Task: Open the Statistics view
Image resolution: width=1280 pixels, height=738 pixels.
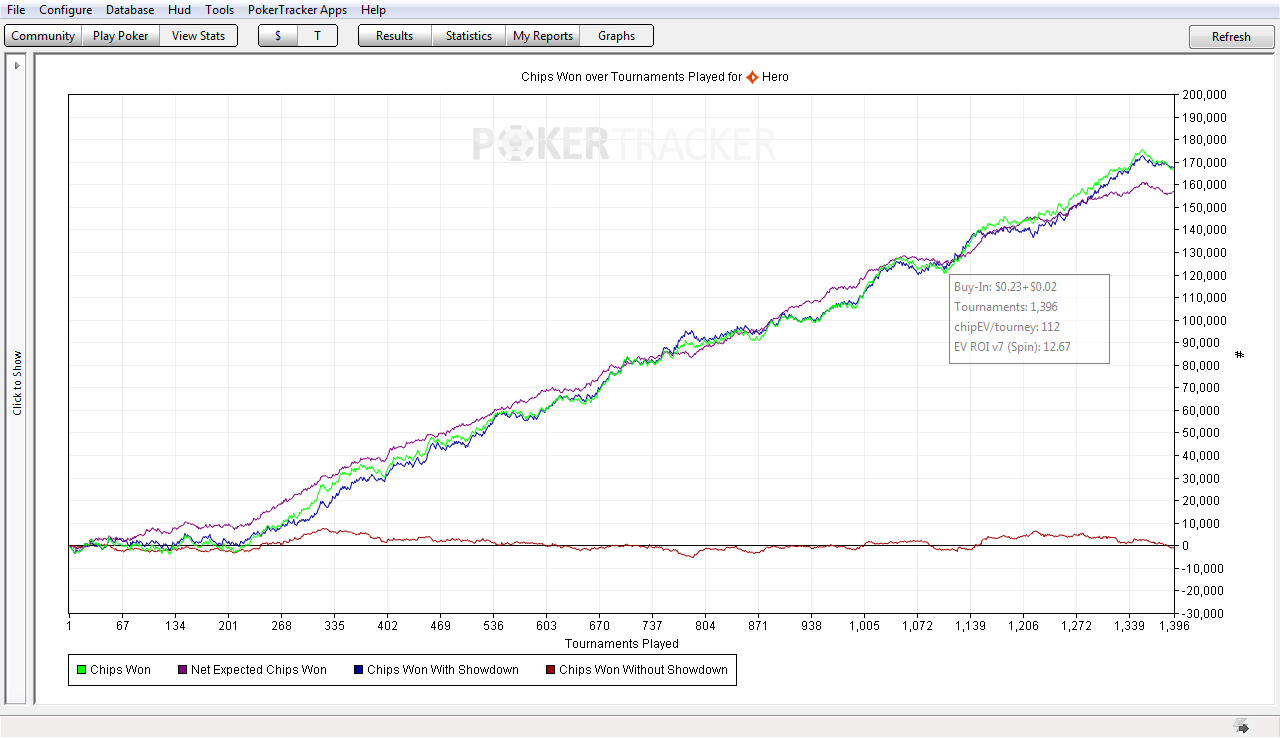Action: click(x=469, y=36)
